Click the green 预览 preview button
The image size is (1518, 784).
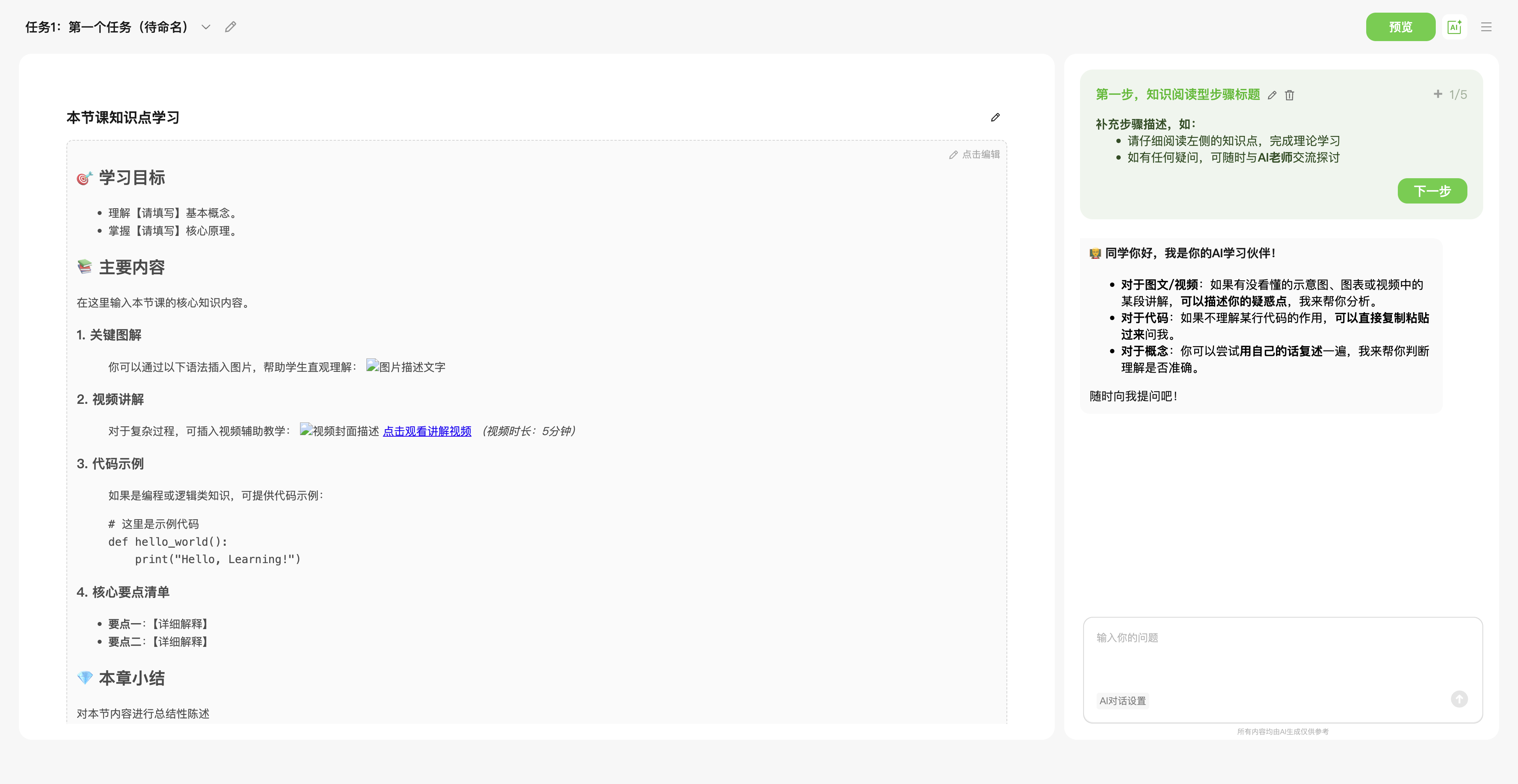[1400, 27]
